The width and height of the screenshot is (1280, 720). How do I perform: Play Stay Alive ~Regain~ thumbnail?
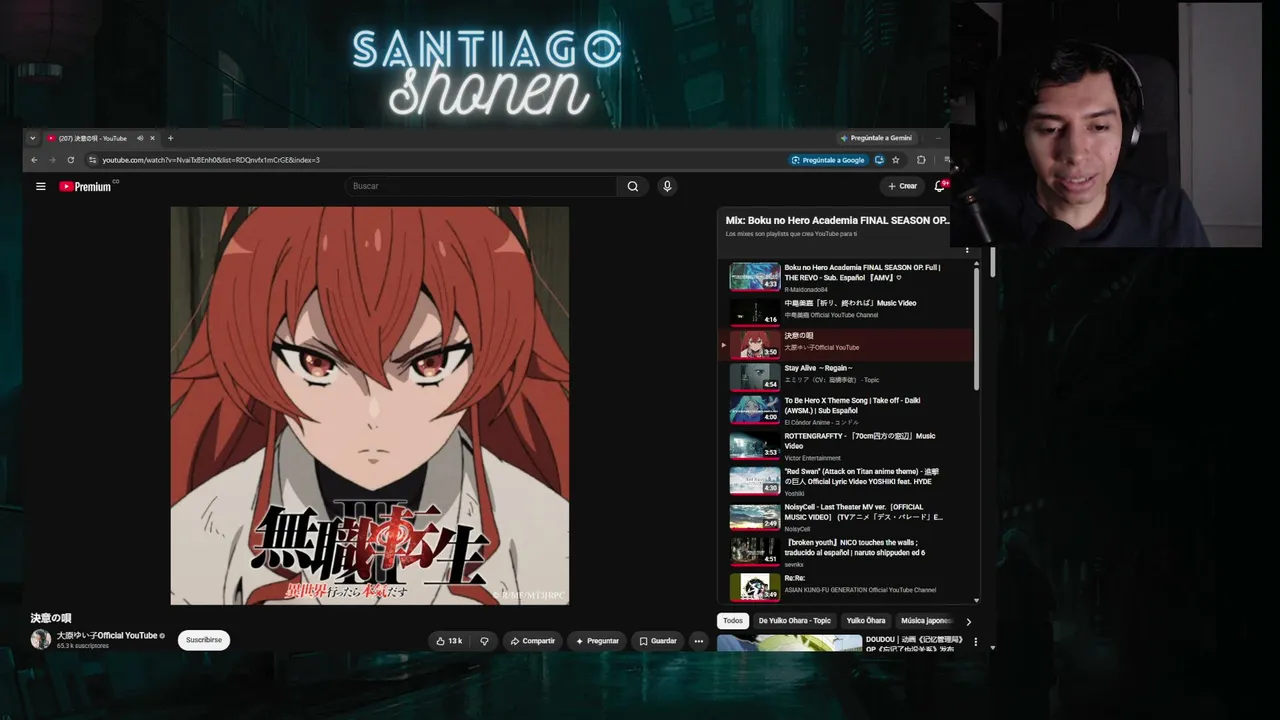click(x=754, y=377)
